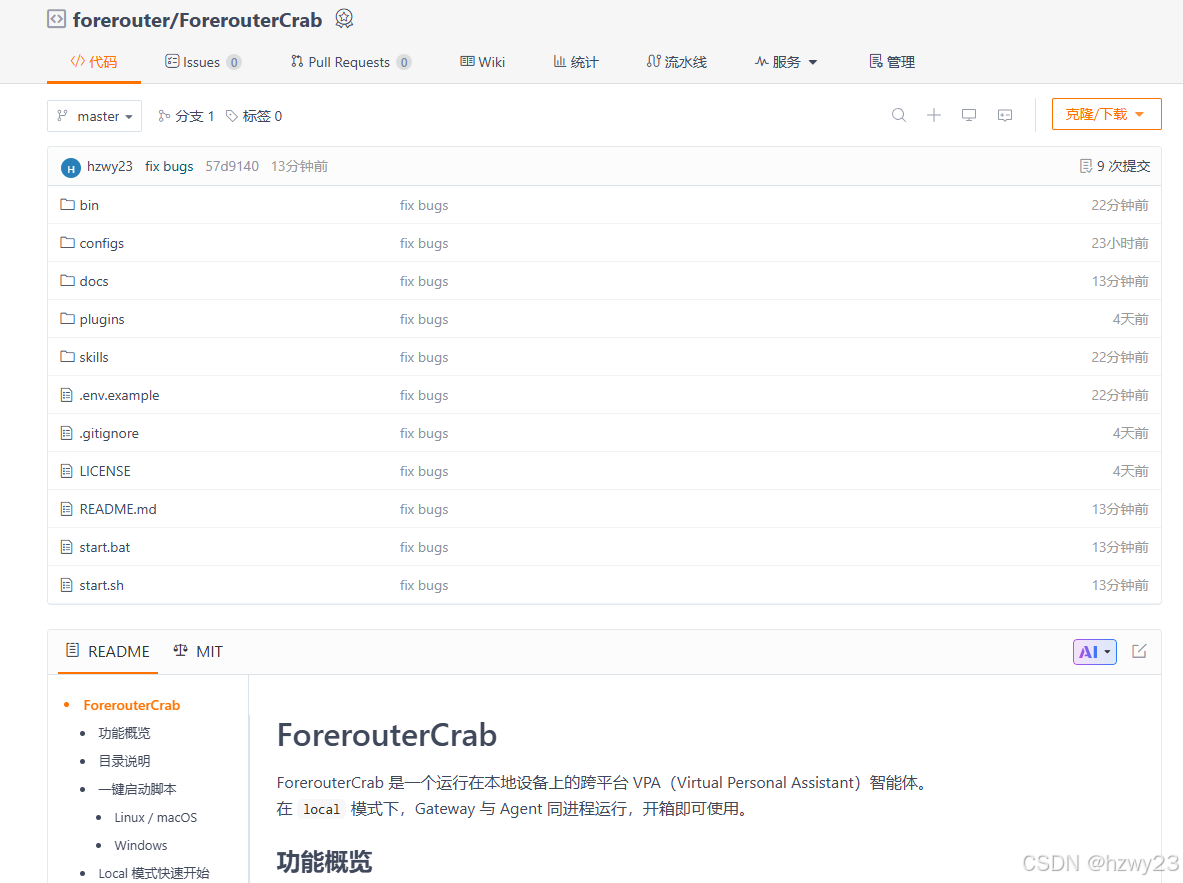
Task: Click the plugins folder icon
Action: (67, 318)
